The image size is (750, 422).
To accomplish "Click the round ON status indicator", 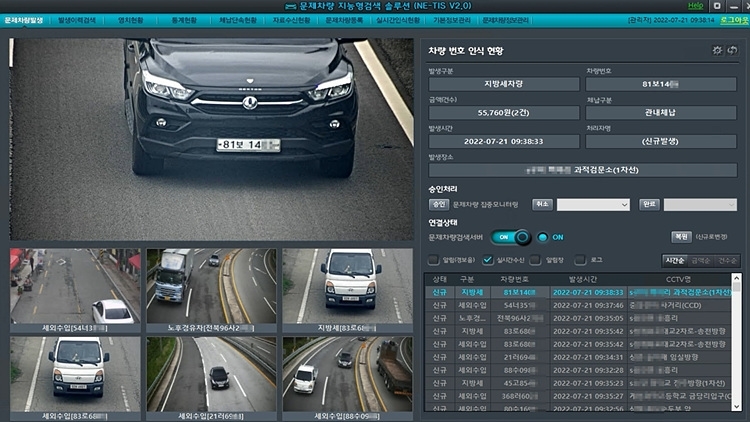I will click(543, 237).
